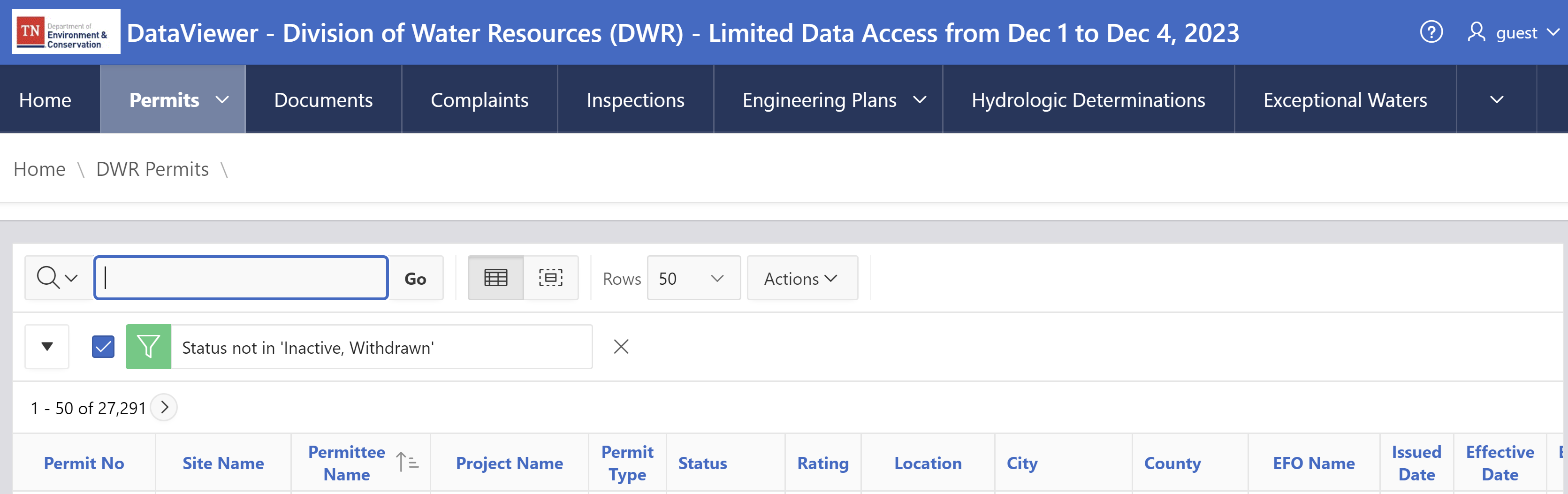Click the help question mark icon
Image resolution: width=1568 pixels, height=494 pixels.
tap(1431, 31)
